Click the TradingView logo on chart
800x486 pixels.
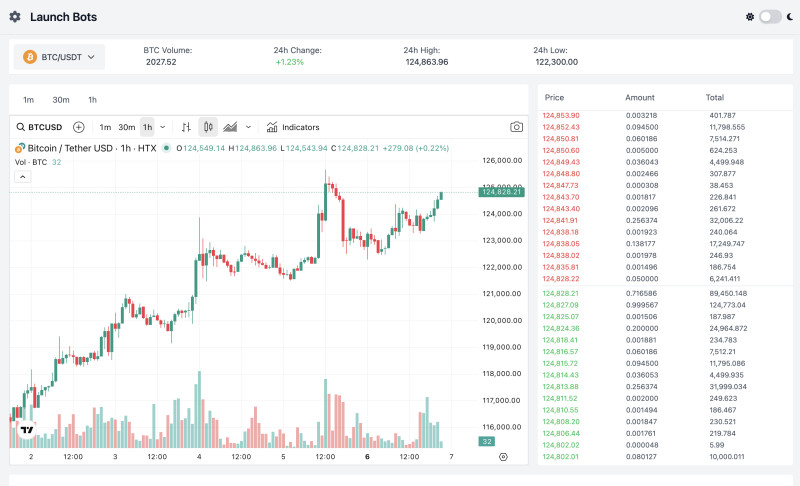27,430
